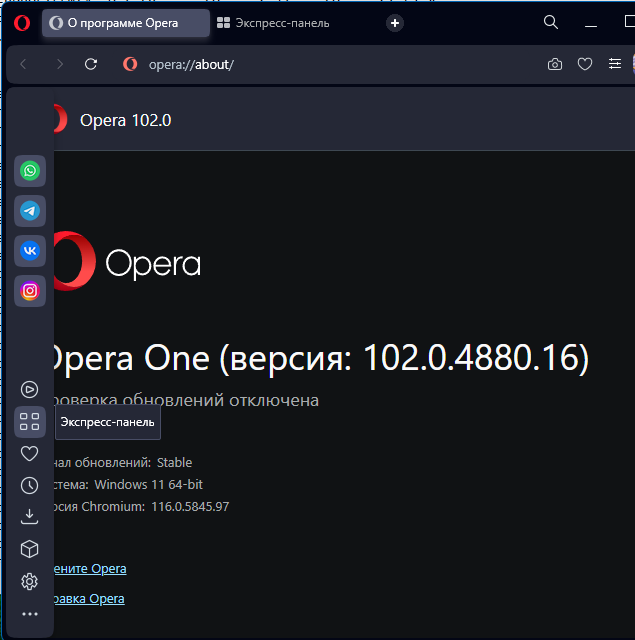Open a new tab with plus button
Image resolution: width=635 pixels, height=640 pixels.
coord(395,23)
